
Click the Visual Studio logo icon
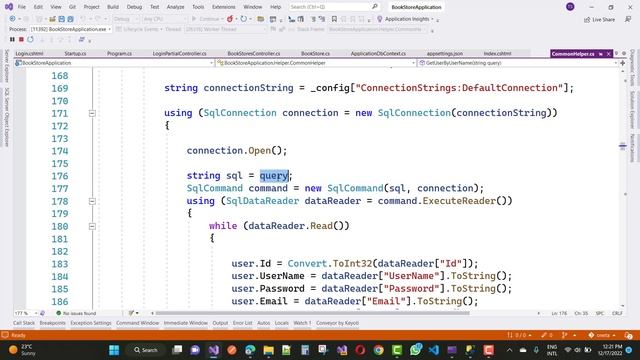point(9,7)
